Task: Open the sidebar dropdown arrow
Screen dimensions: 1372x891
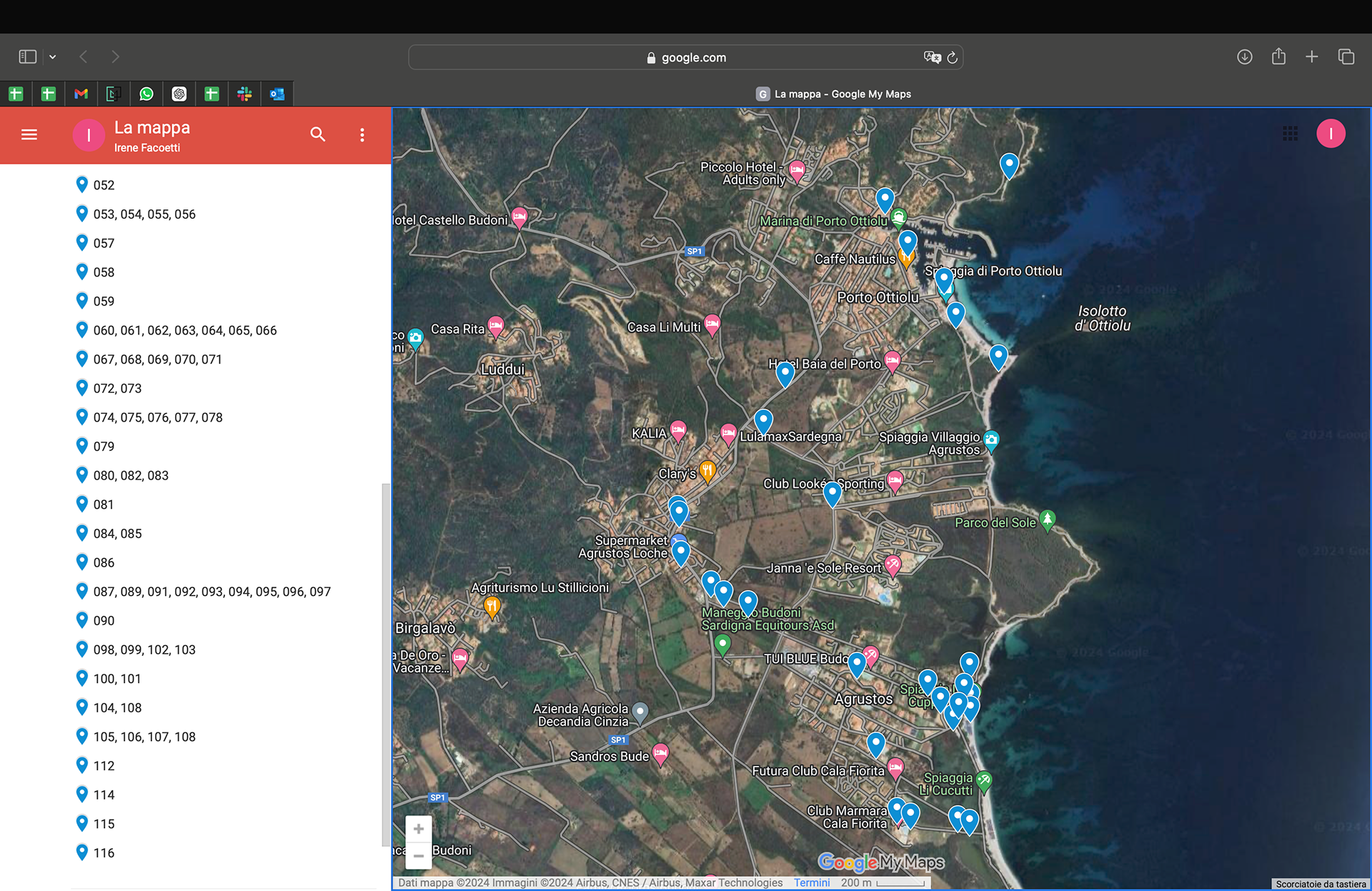Action: click(53, 56)
